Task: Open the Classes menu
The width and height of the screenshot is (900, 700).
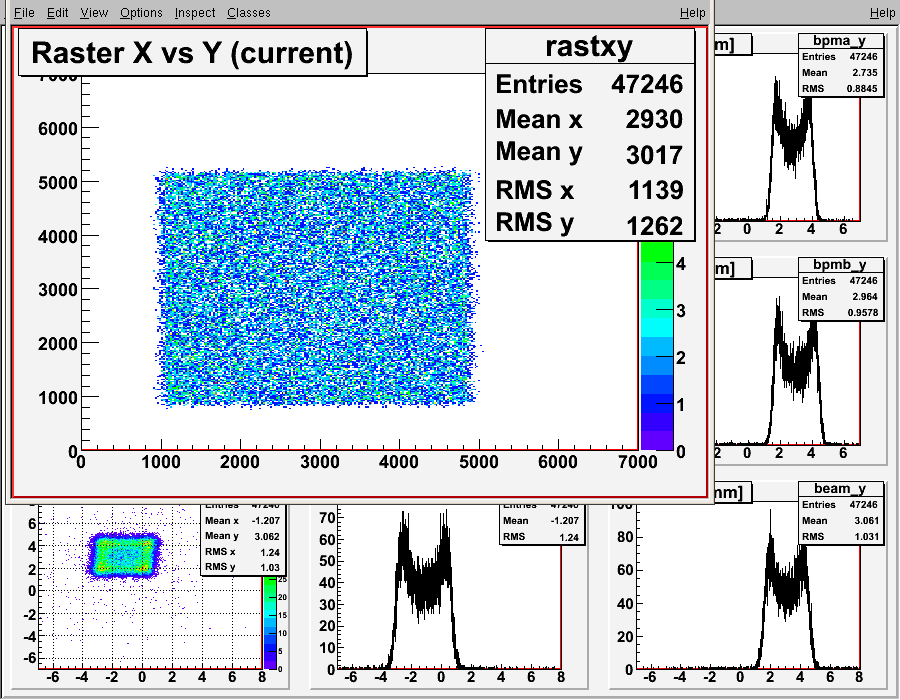Action: [249, 13]
